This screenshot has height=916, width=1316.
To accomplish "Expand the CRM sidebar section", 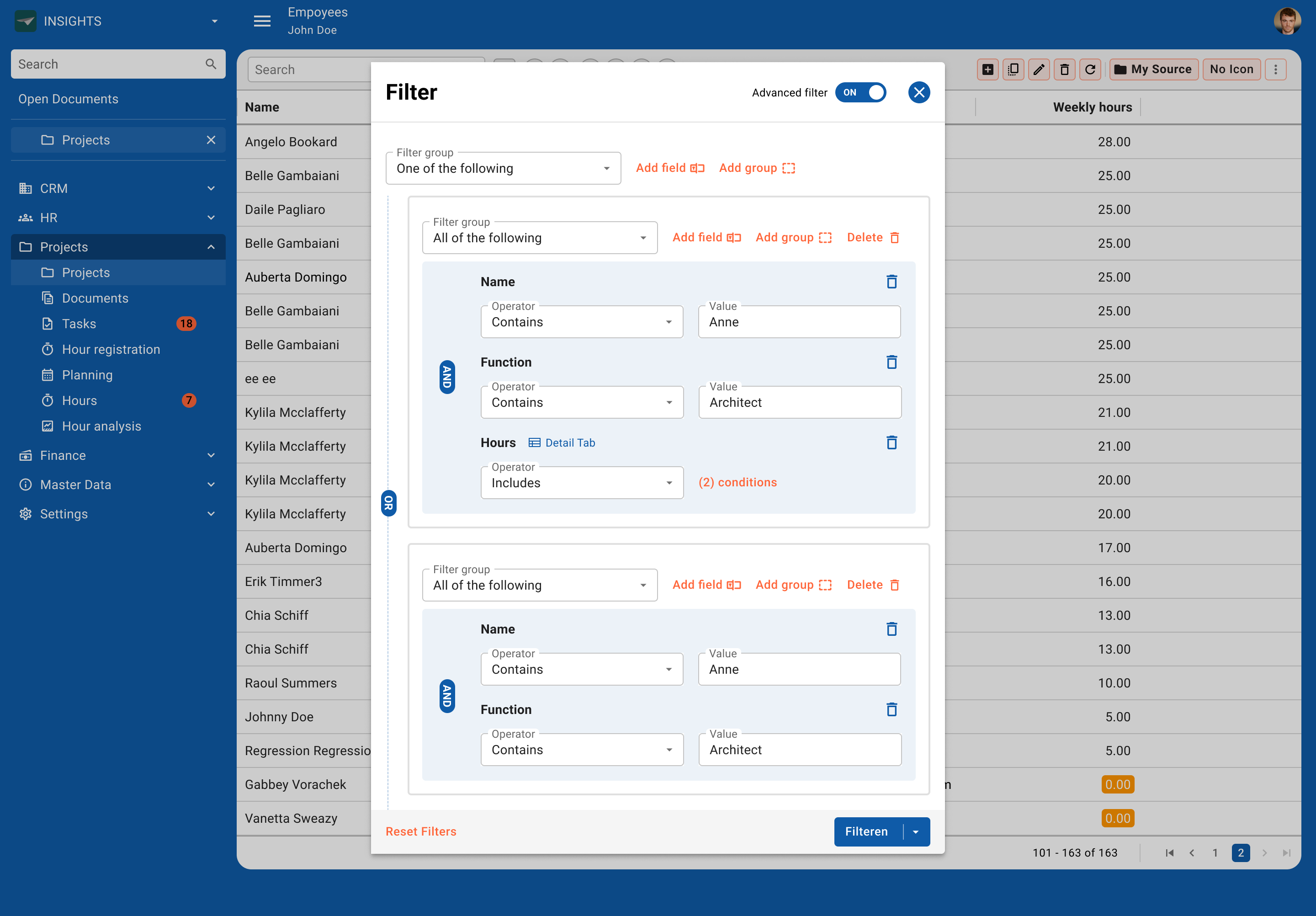I will coord(118,188).
